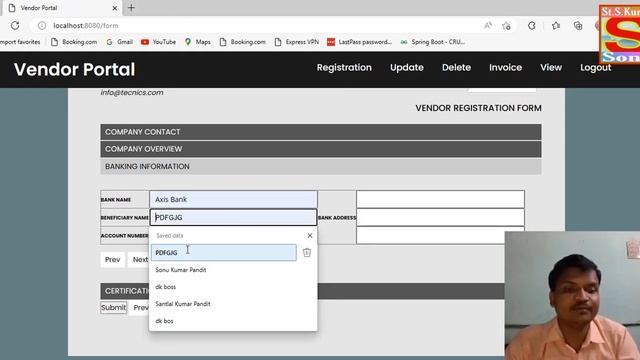Screen dimensions: 640x360
Task: Click the site information icon in address bar
Action: coord(42,25)
